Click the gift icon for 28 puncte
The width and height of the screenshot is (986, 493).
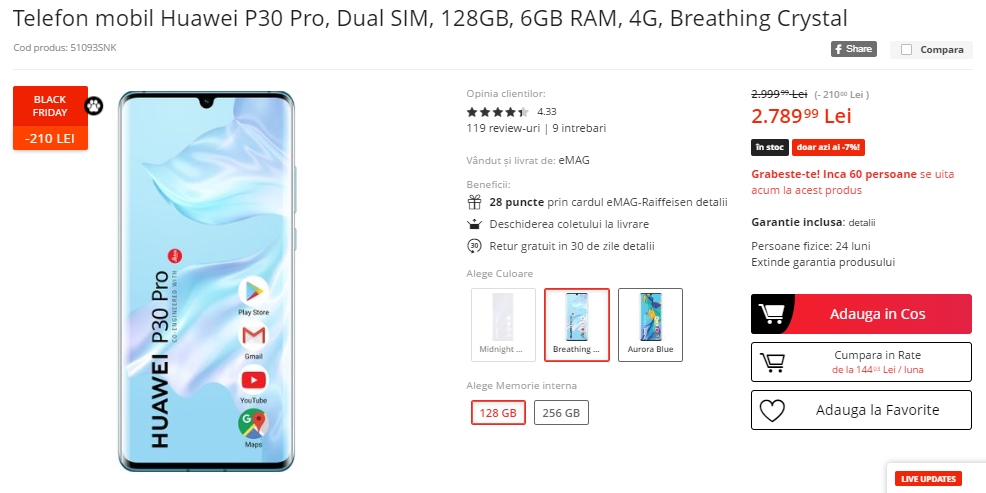coord(474,202)
